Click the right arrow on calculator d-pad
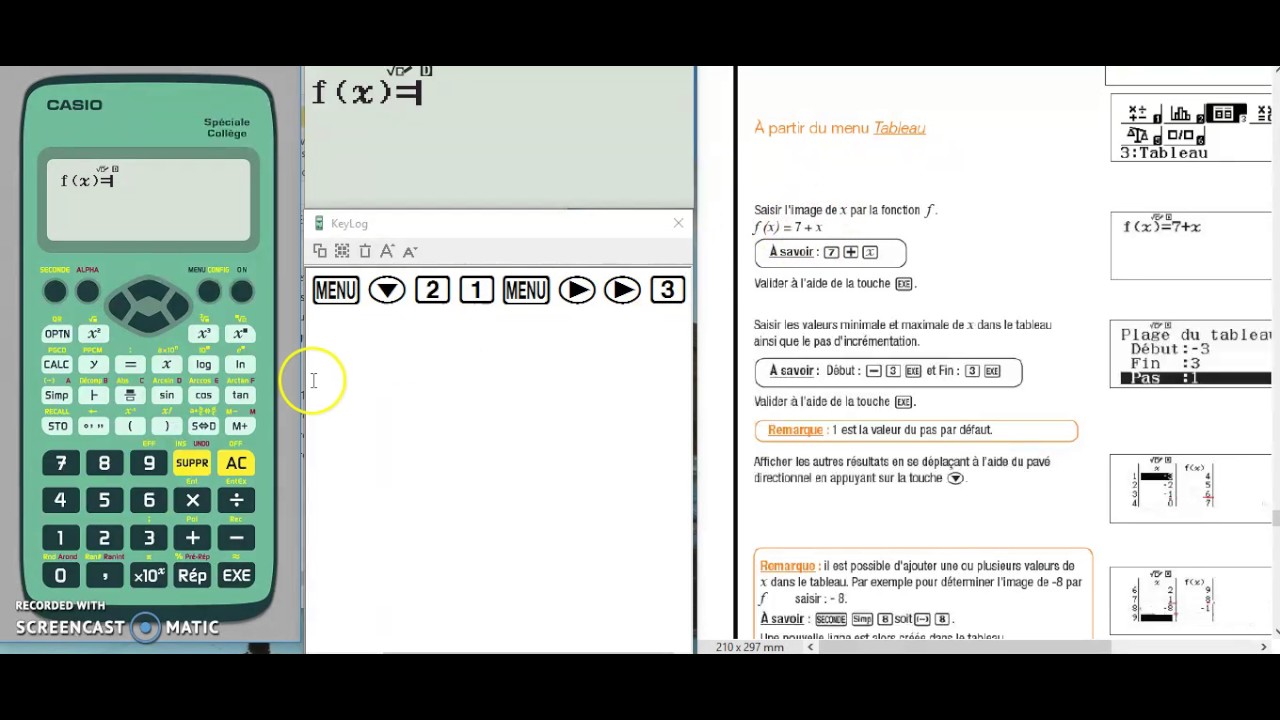Screen dimensions: 1280x720 point(176,305)
